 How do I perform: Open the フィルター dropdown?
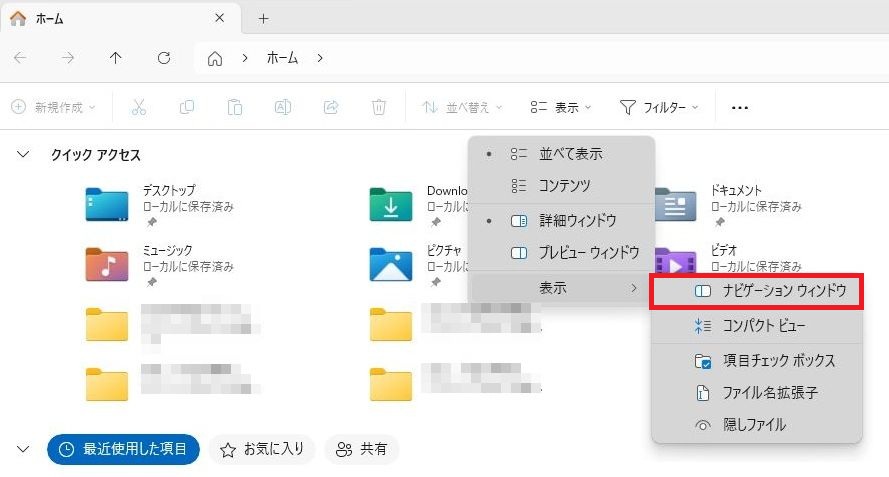[658, 107]
